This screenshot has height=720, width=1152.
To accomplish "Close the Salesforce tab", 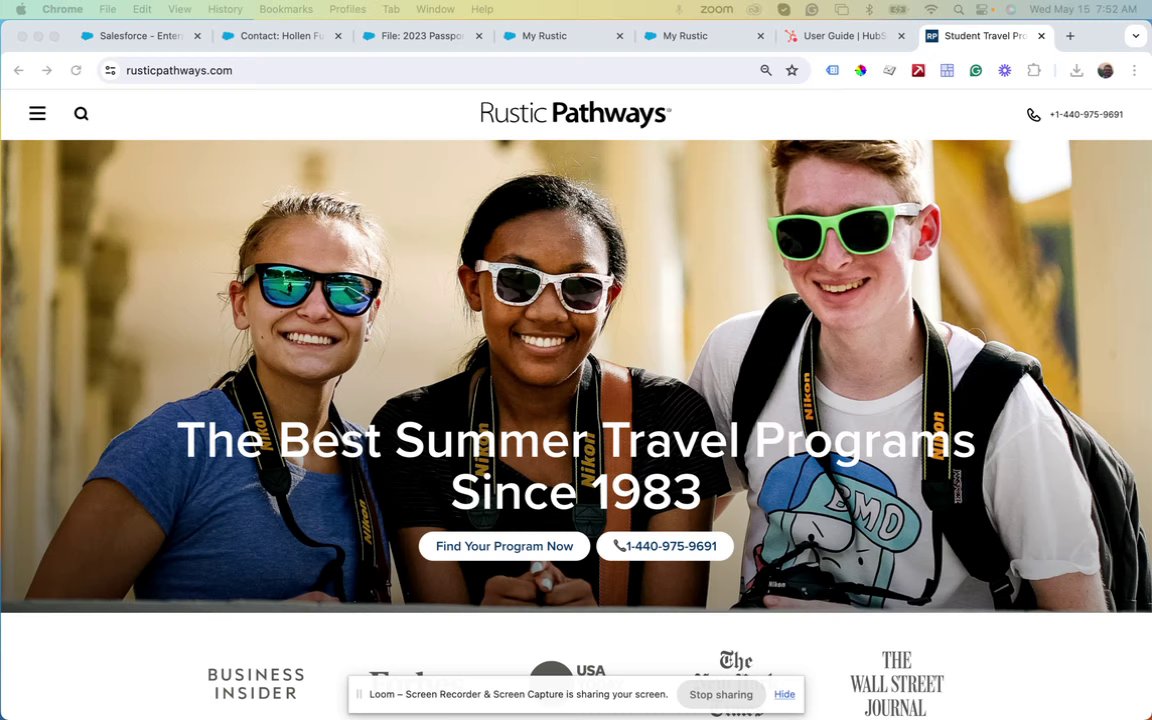I will (197, 36).
